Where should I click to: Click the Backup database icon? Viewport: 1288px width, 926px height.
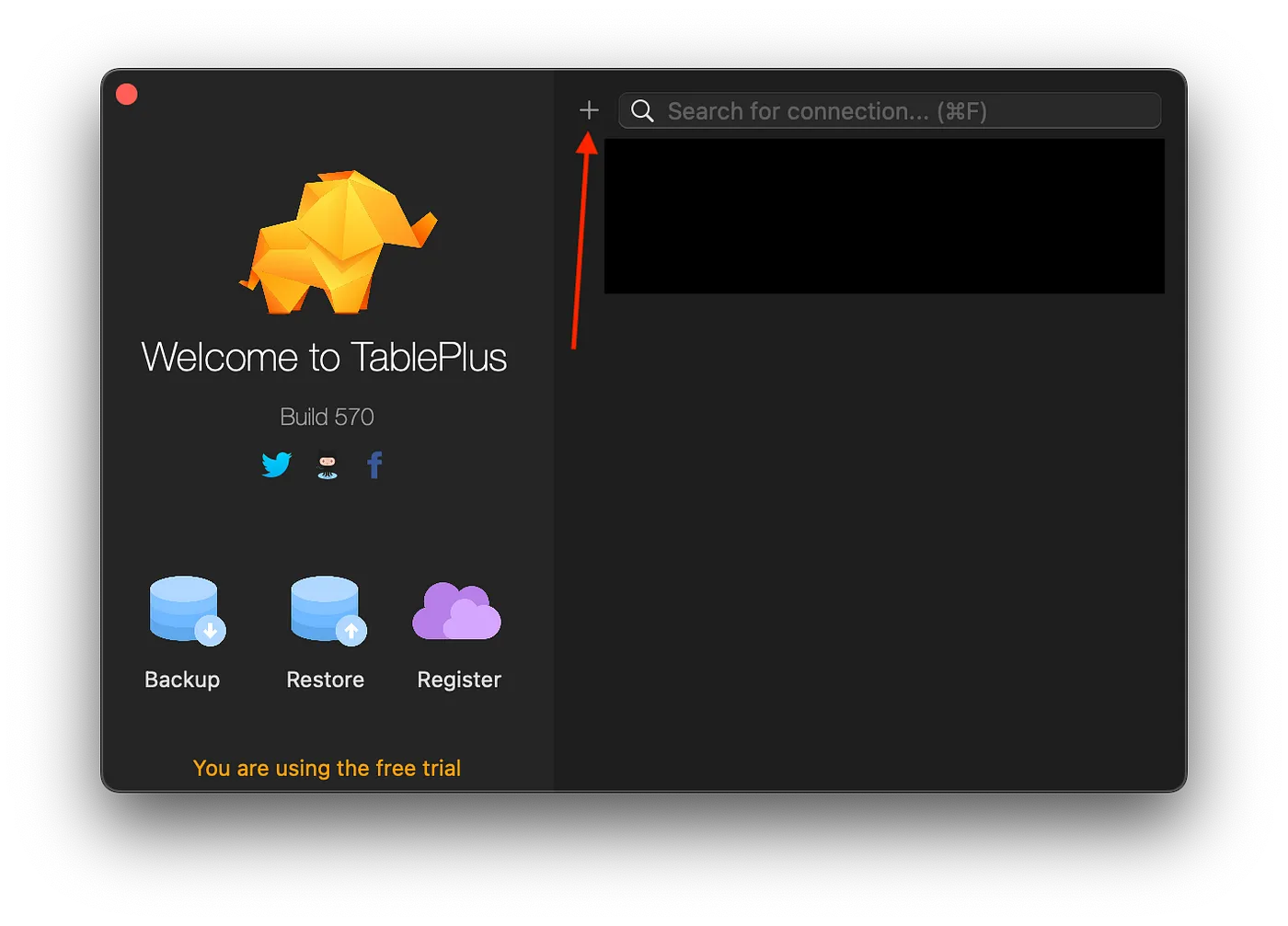(x=187, y=611)
